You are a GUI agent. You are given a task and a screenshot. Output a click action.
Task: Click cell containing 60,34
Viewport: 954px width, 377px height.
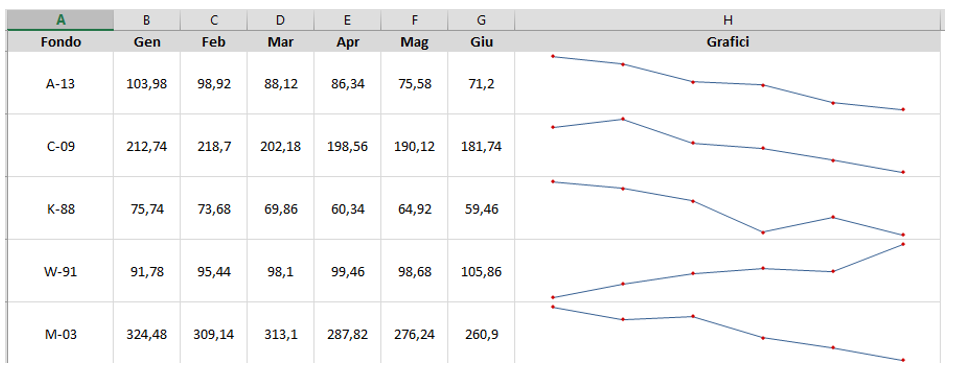[x=347, y=209]
